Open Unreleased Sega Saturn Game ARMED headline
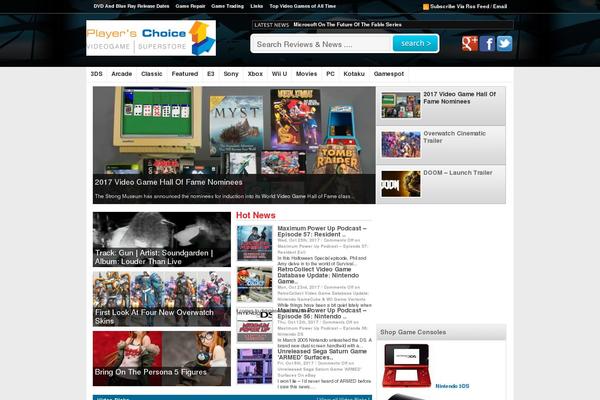 pyautogui.click(x=322, y=354)
